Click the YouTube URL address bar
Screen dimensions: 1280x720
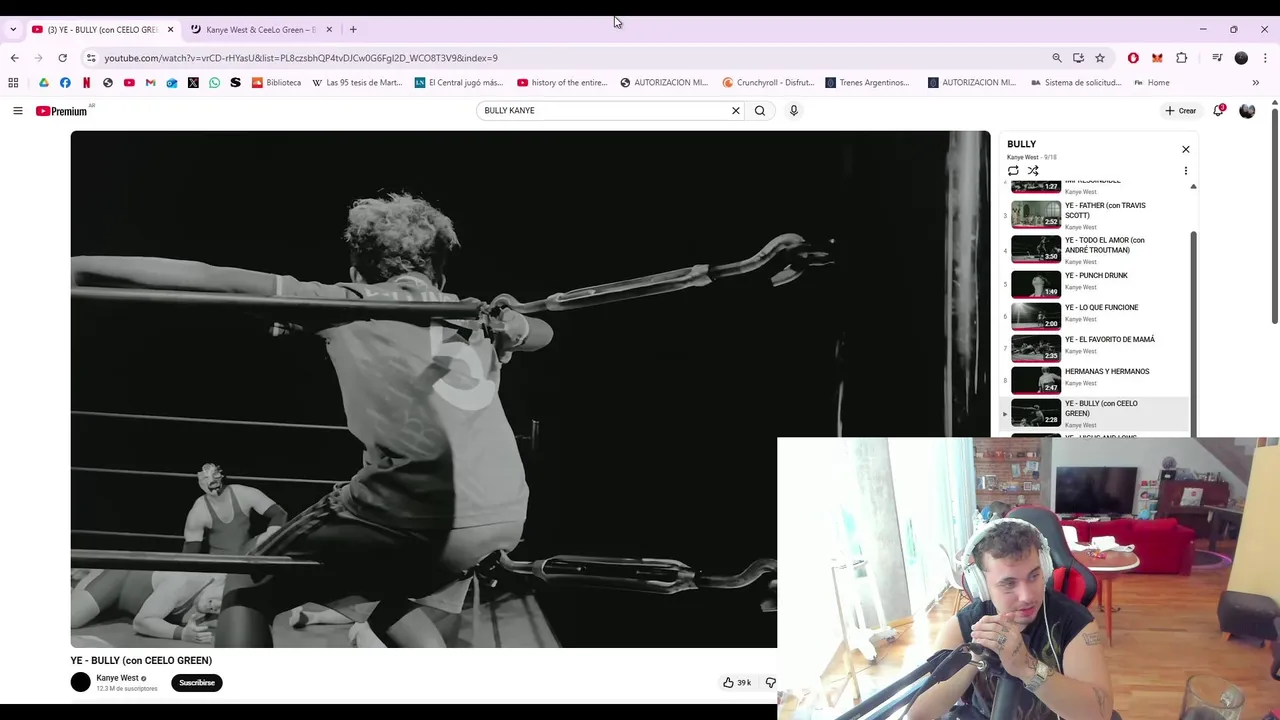coord(570,58)
